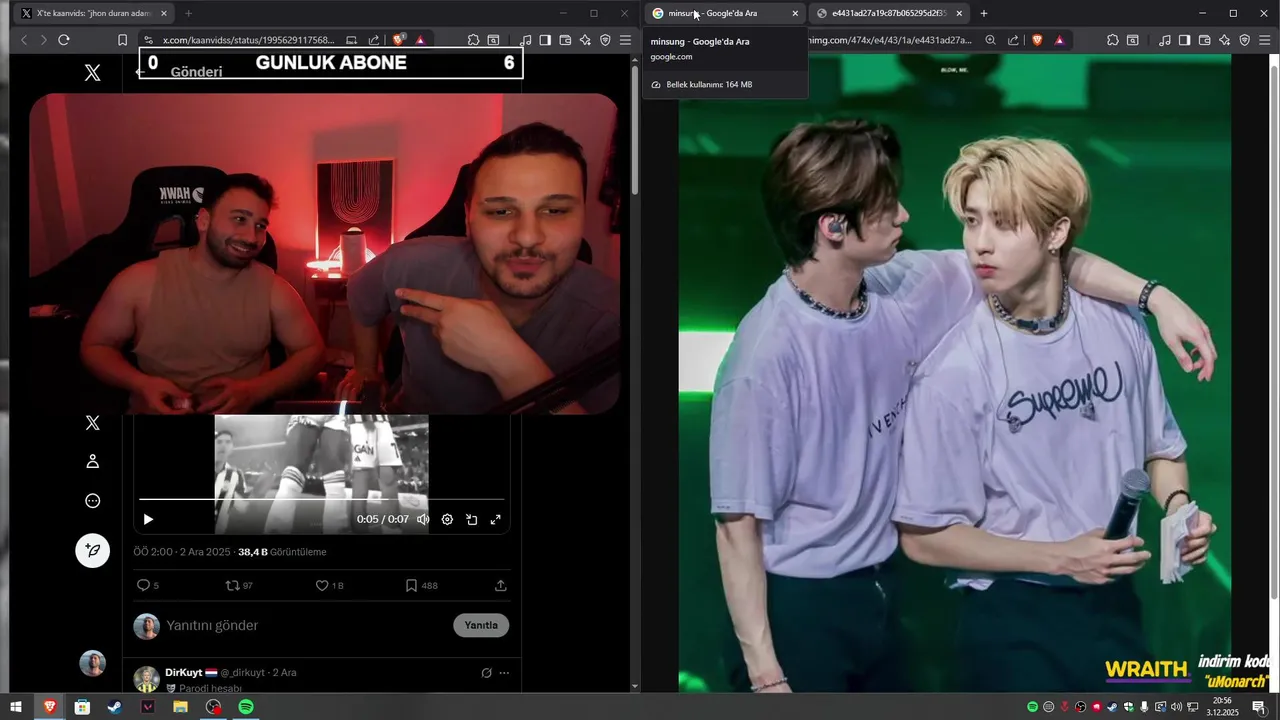This screenshot has height=720, width=1280.
Task: Switch to the e4431ad27a19c image tab
Action: pos(890,13)
